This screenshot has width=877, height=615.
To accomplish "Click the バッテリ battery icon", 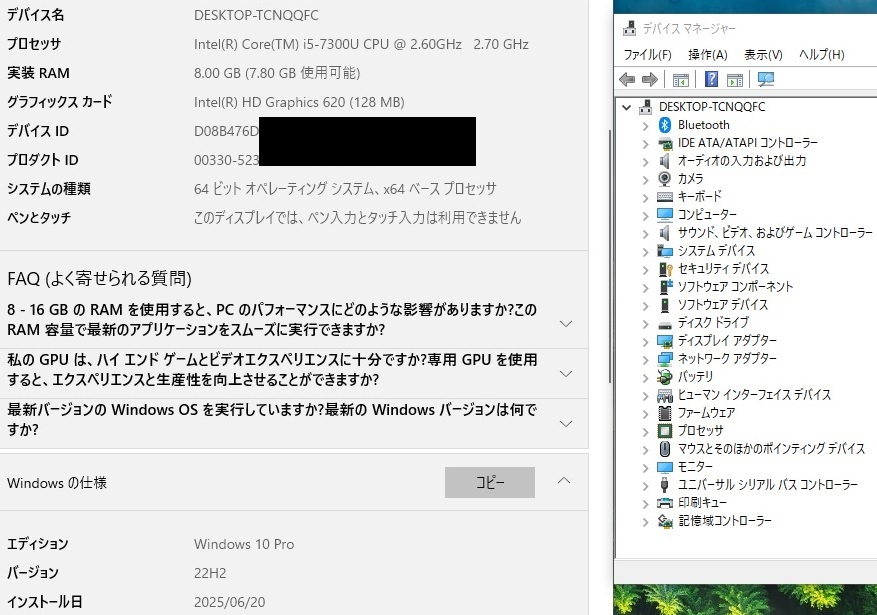I will point(664,377).
